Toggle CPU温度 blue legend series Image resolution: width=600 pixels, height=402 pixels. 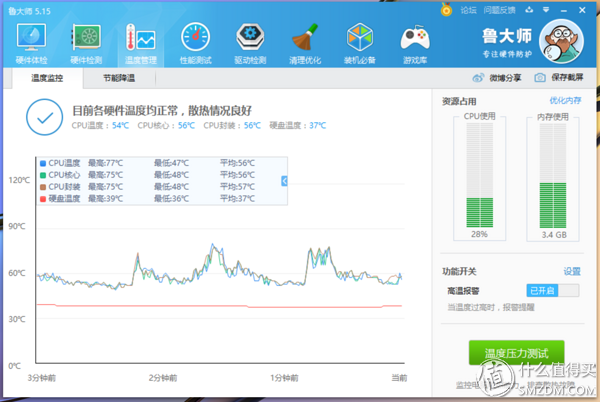(43, 163)
